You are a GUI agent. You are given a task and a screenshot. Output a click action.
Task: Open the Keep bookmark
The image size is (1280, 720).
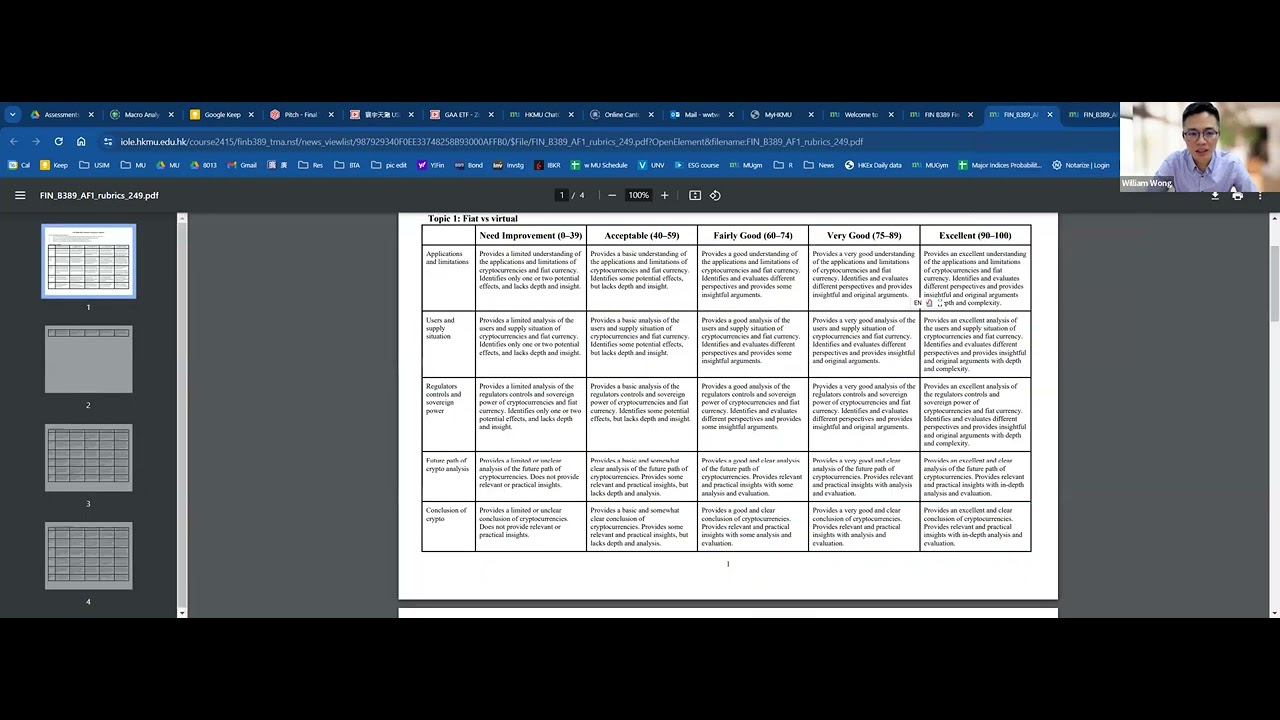click(x=54, y=165)
